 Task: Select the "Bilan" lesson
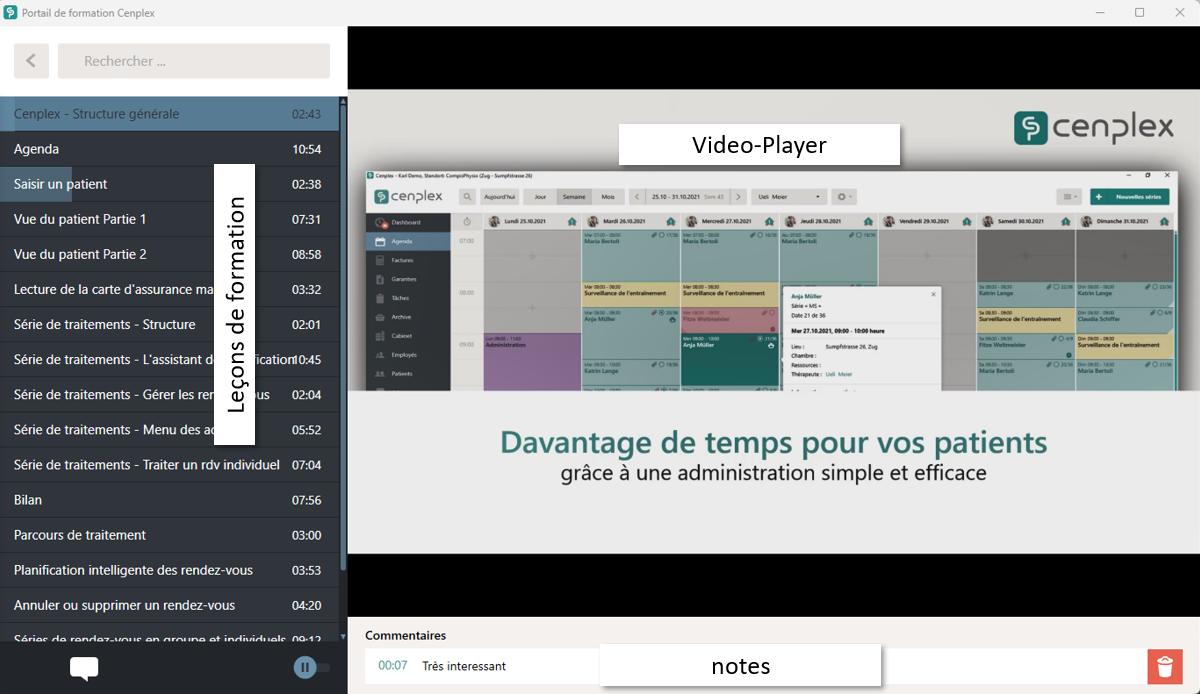click(168, 500)
